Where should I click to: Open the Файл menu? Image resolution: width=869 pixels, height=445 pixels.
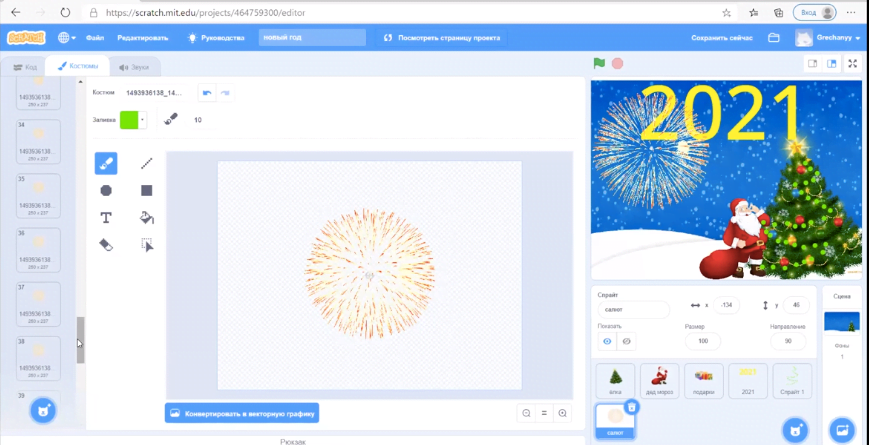click(x=95, y=38)
